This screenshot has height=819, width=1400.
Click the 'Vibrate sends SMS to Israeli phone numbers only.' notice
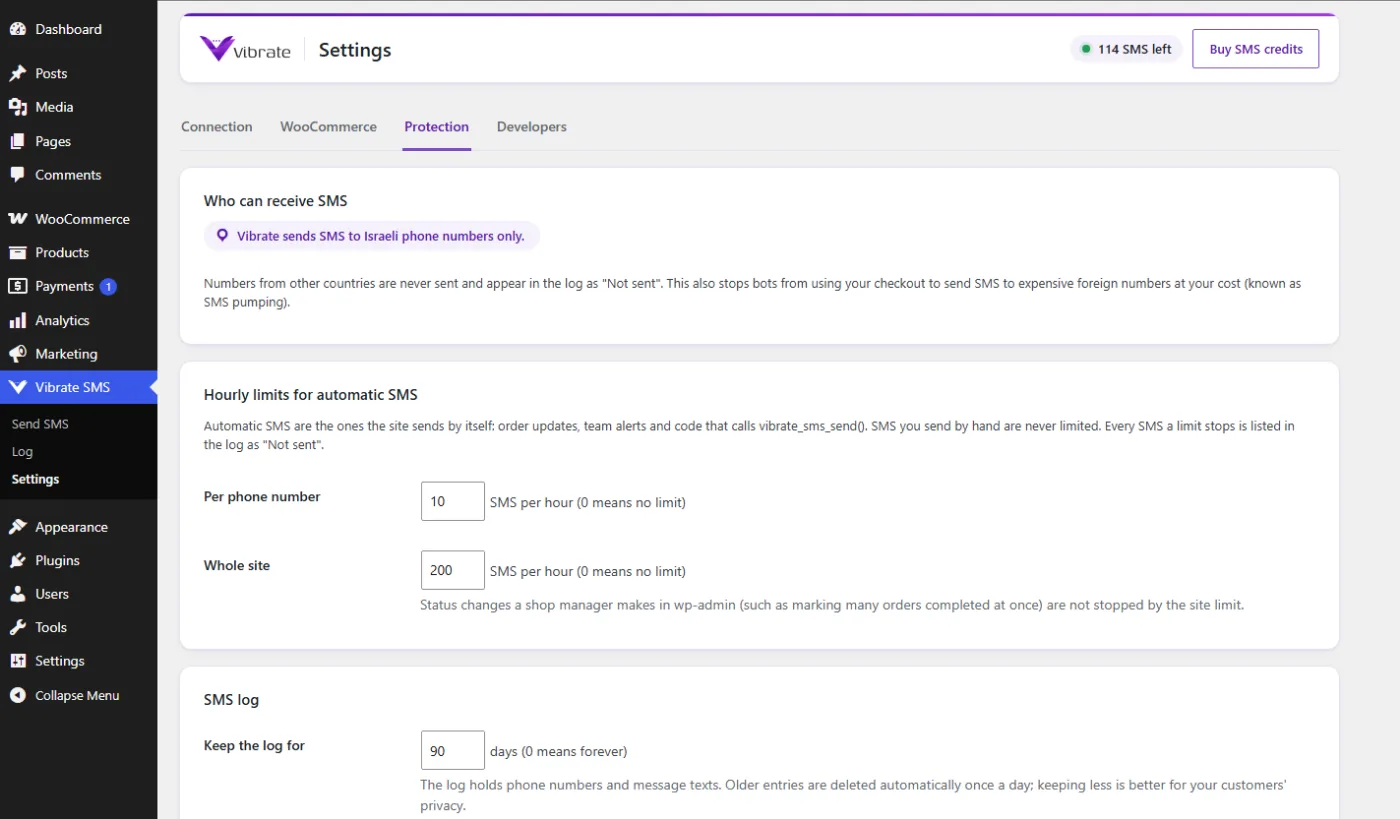click(372, 236)
